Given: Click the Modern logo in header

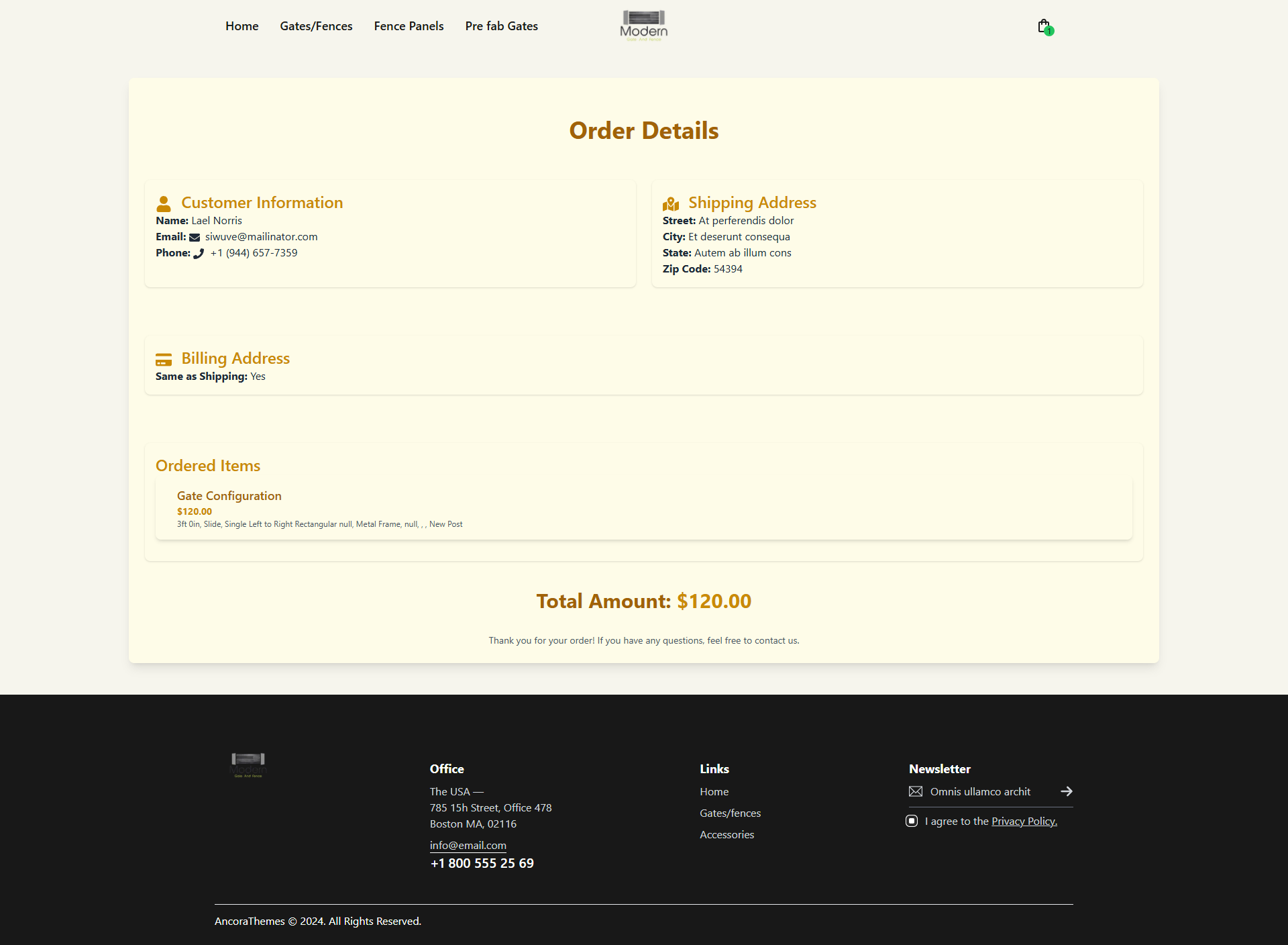Looking at the screenshot, I should (x=643, y=26).
